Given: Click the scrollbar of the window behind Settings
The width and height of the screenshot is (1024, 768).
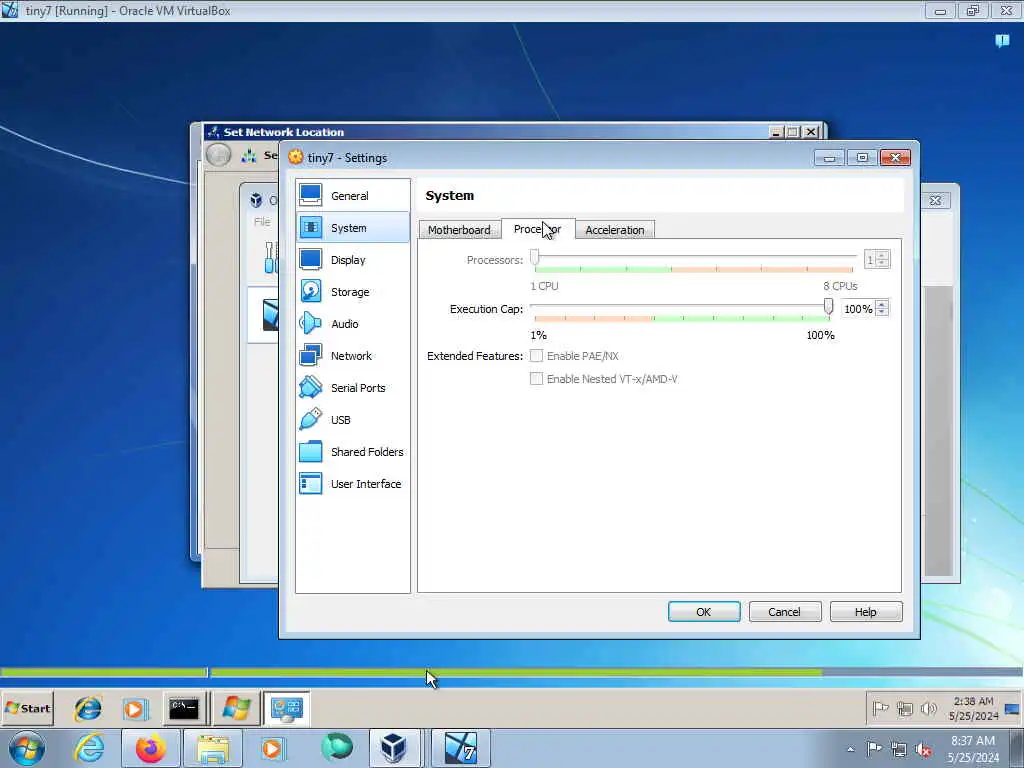Looking at the screenshot, I should click(x=939, y=431).
